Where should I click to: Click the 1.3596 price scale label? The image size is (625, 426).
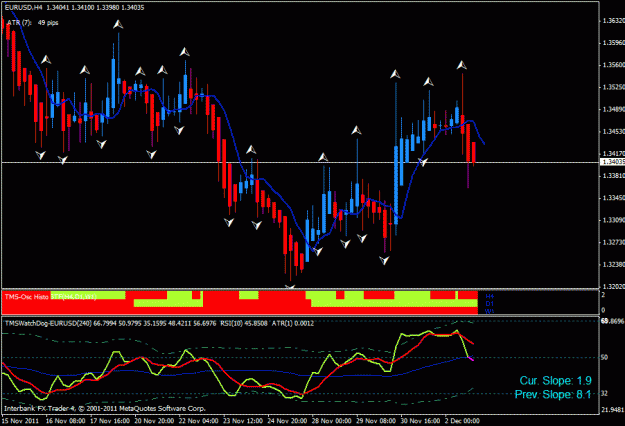[614, 42]
